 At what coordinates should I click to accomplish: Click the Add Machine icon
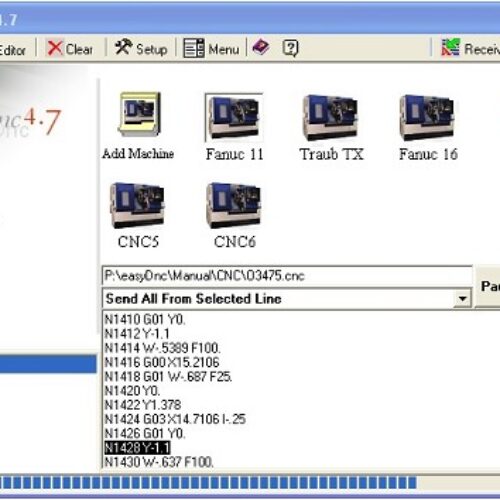138,126
